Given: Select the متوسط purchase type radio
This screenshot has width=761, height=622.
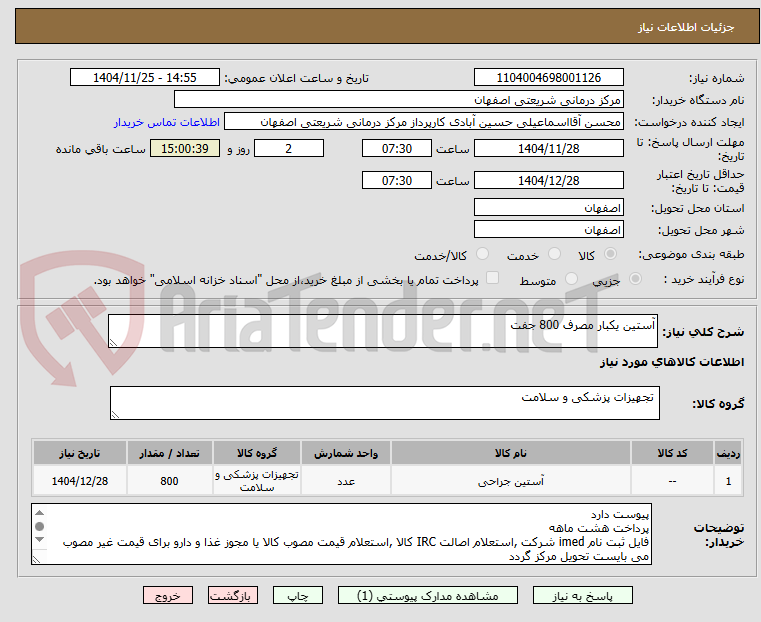Looking at the screenshot, I should coord(571,279).
